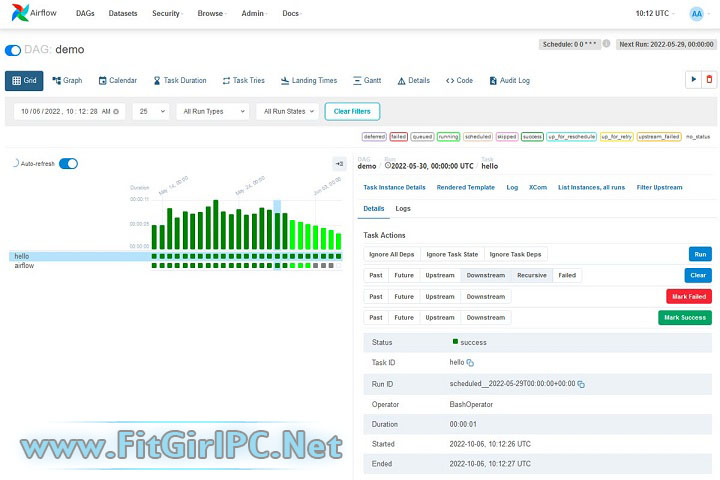This screenshot has width=720, height=480.
Task: Turn off the Auto-refresh switch
Action: pos(68,163)
